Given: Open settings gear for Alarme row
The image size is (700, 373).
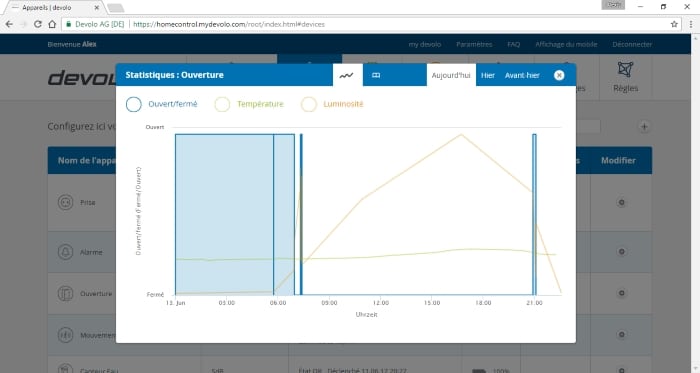Looking at the screenshot, I should point(621,252).
